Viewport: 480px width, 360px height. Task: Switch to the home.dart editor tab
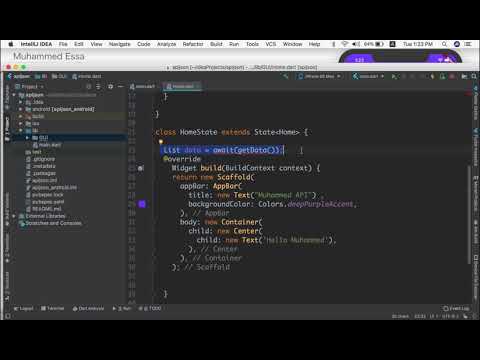click(x=182, y=86)
